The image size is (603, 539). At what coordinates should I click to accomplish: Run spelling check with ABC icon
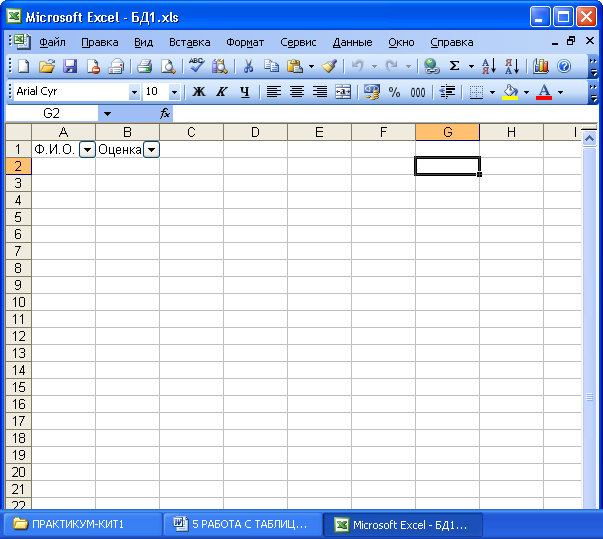click(197, 66)
